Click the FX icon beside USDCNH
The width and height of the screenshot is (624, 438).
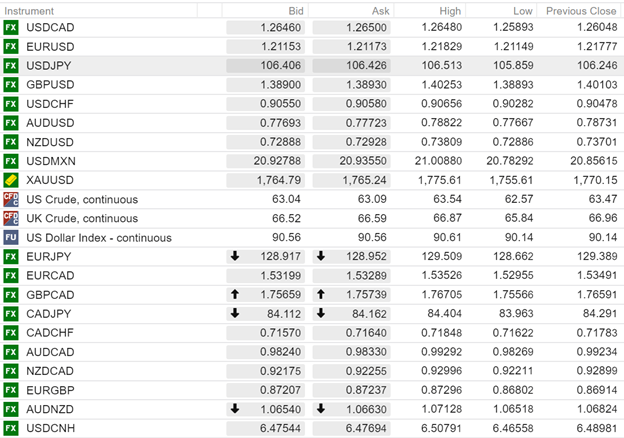(11, 427)
